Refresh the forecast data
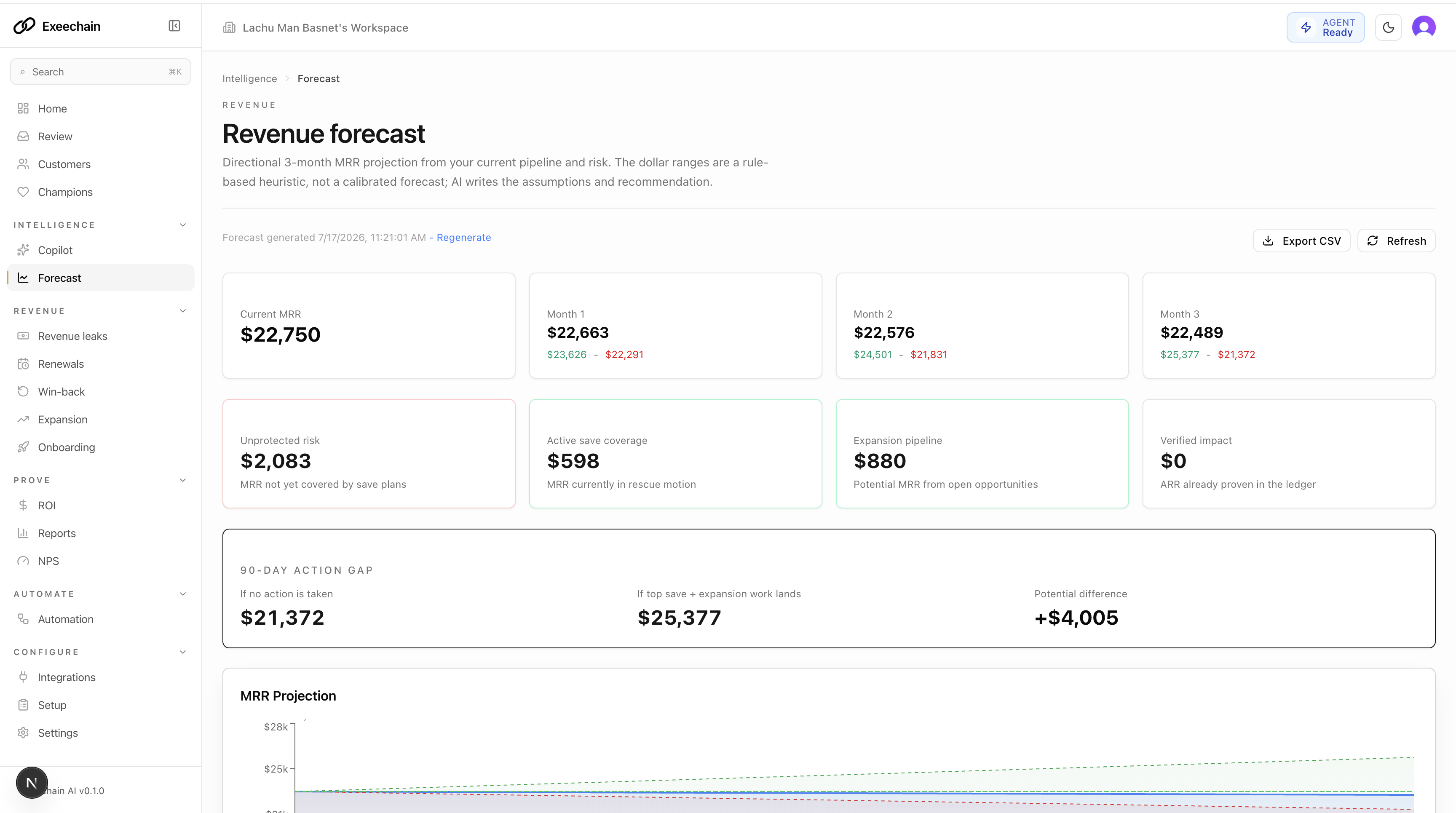The height and width of the screenshot is (813, 1456). [1396, 241]
